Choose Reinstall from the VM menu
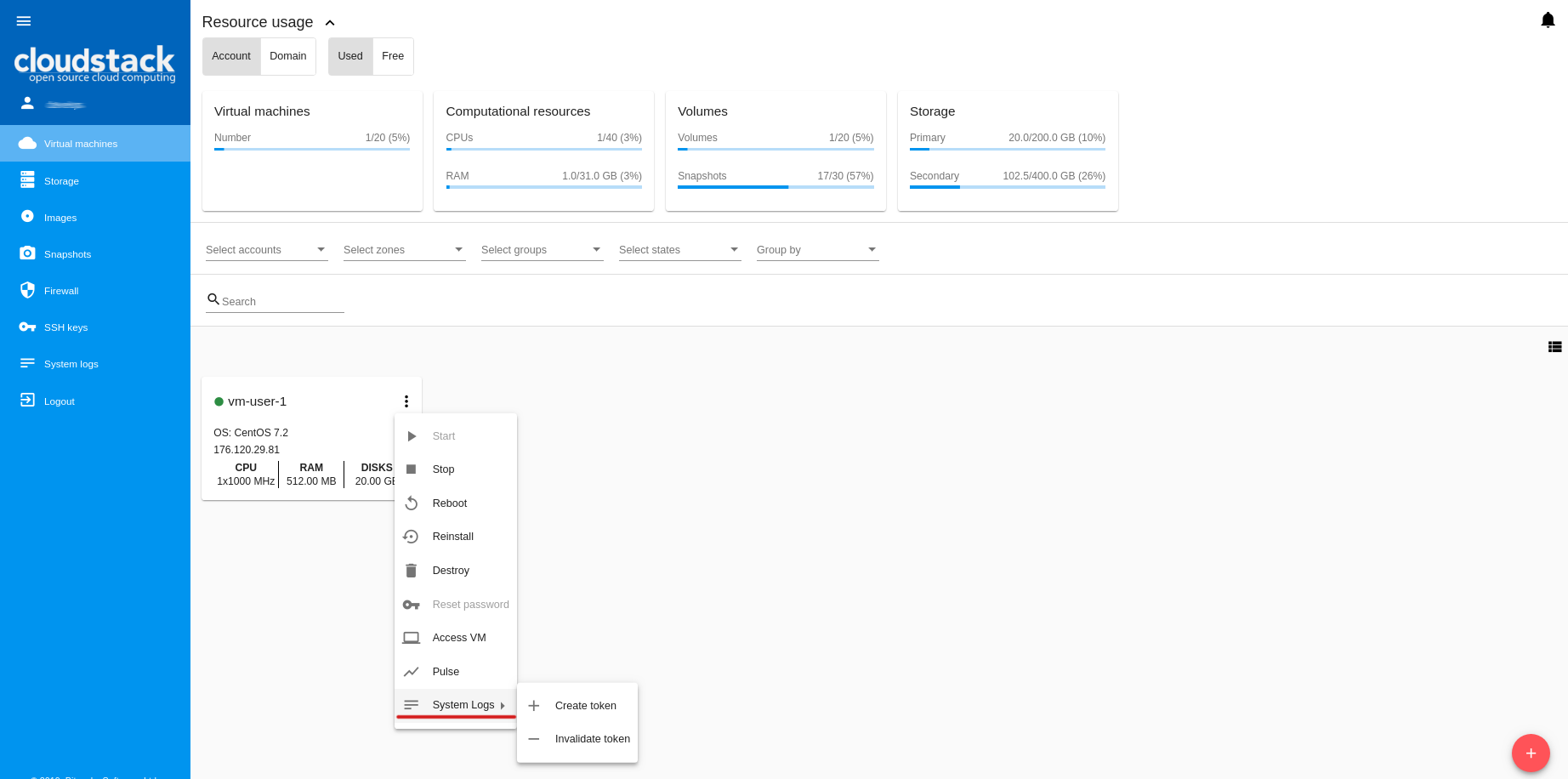 click(456, 537)
